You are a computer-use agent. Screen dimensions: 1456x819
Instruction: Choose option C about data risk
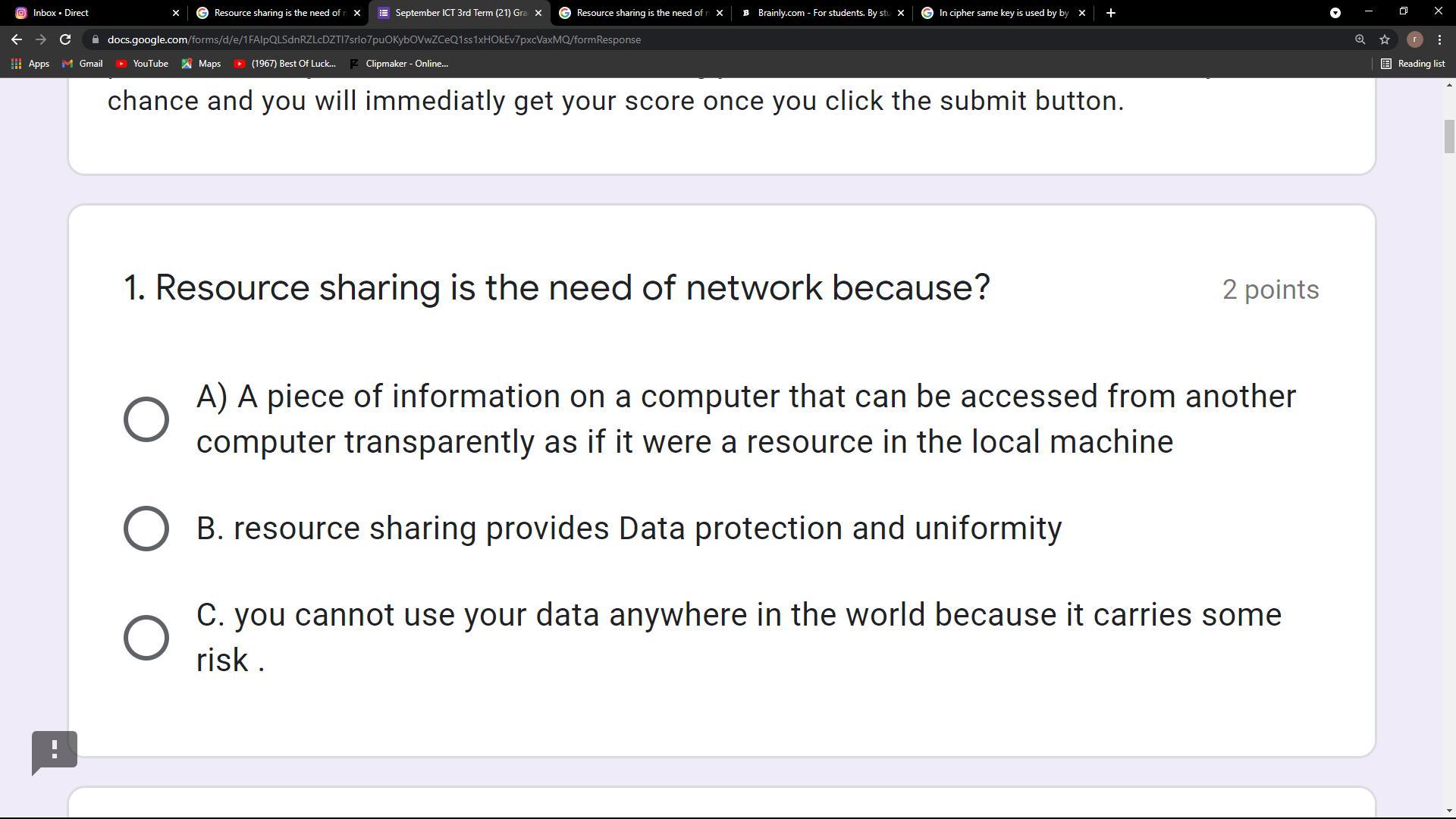[x=146, y=637]
